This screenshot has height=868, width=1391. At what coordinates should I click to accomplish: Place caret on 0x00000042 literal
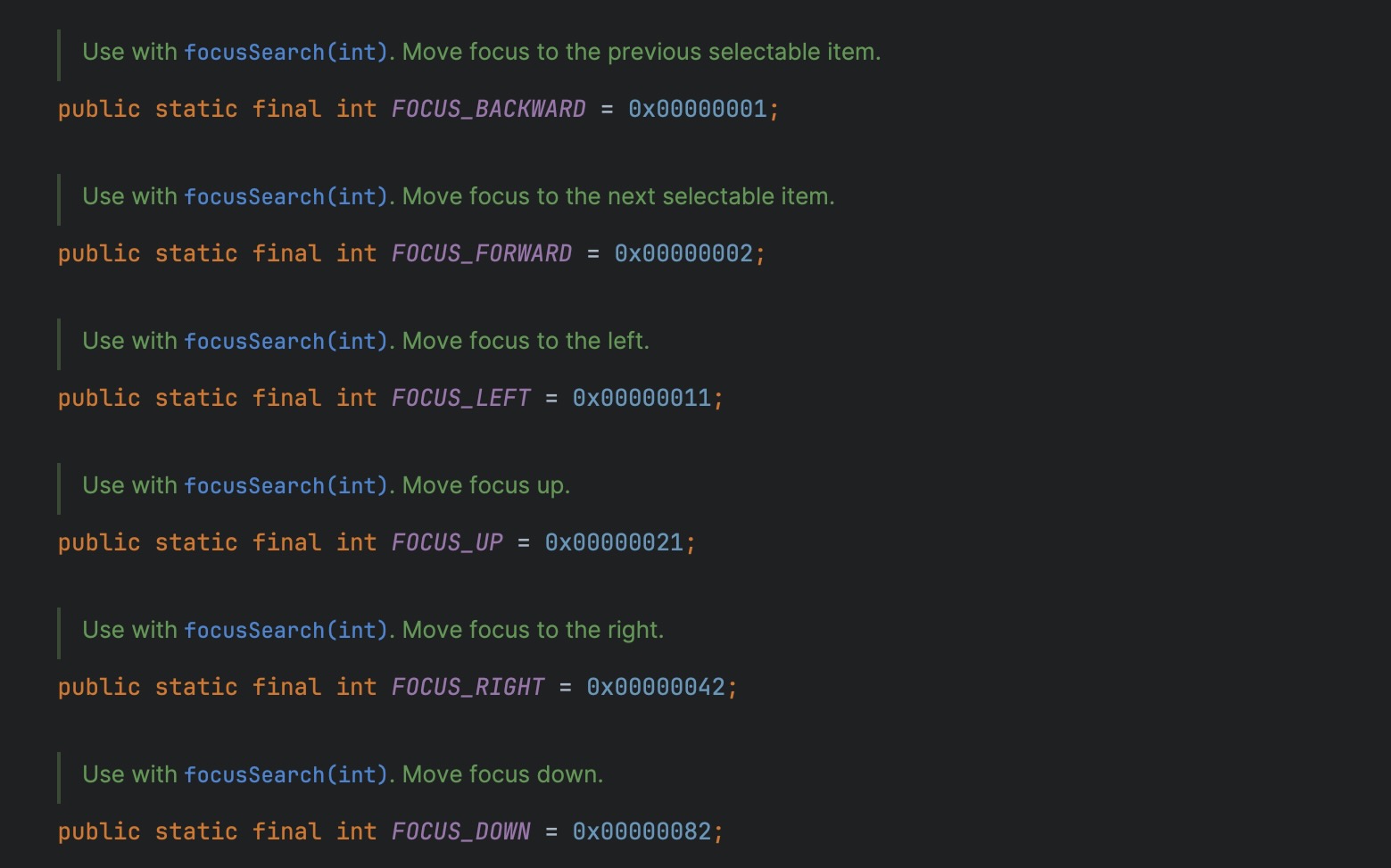[656, 687]
